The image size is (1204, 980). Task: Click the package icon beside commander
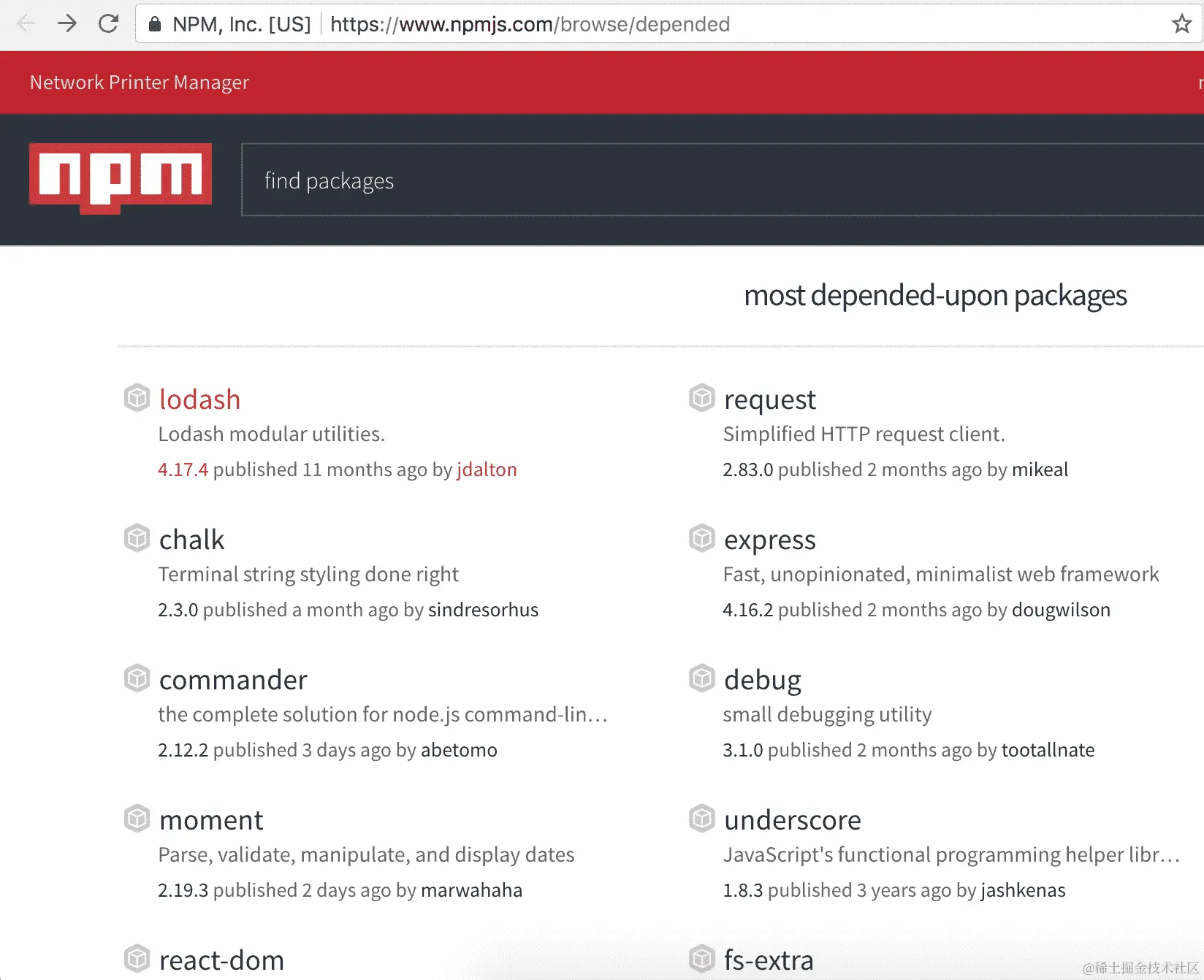click(x=137, y=678)
